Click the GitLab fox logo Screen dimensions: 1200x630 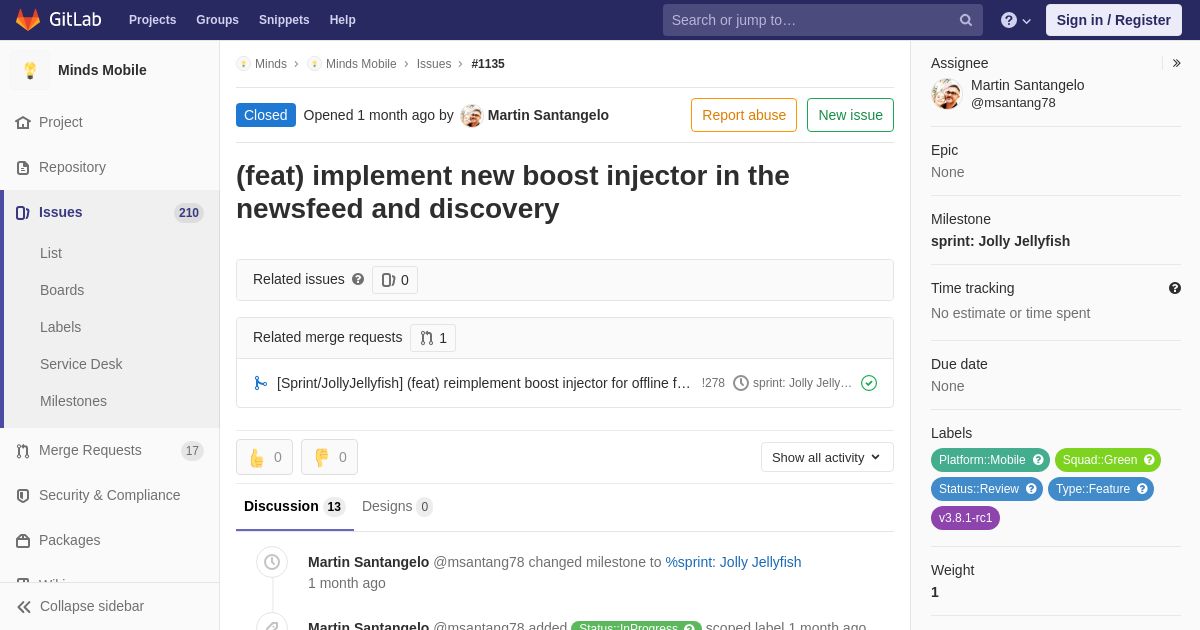[x=28, y=20]
